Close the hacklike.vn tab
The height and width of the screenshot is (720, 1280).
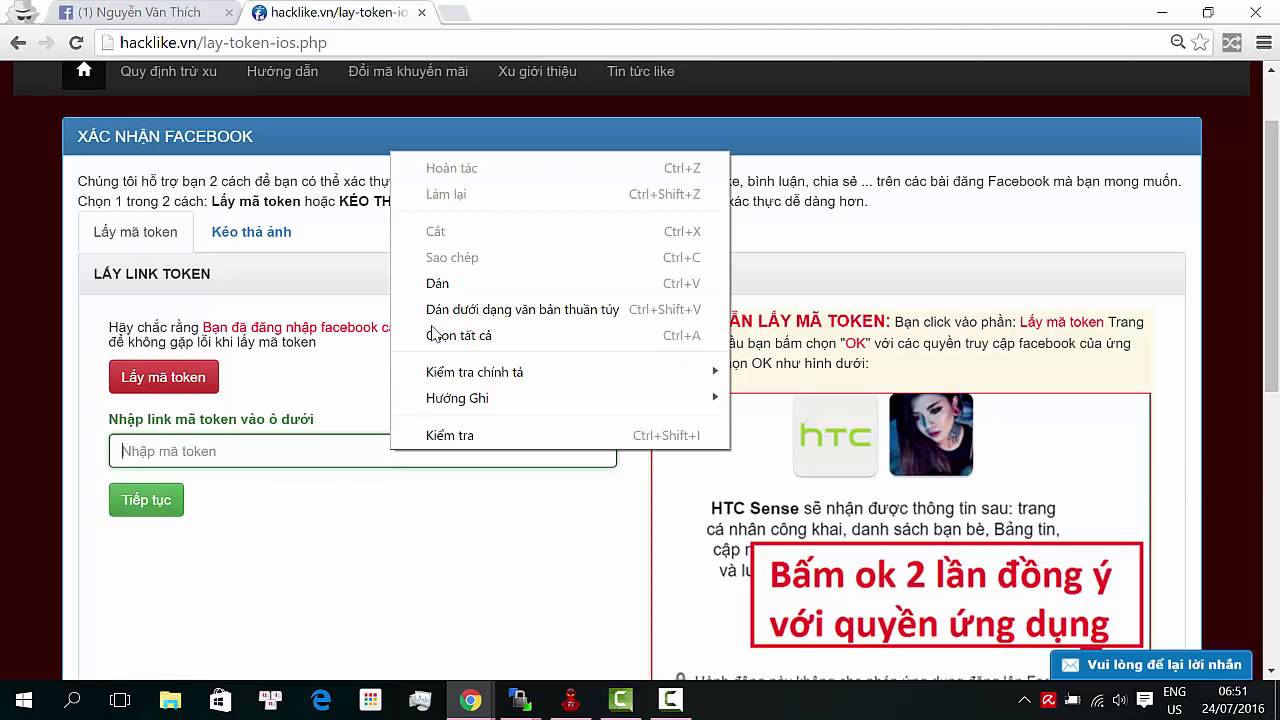(421, 13)
